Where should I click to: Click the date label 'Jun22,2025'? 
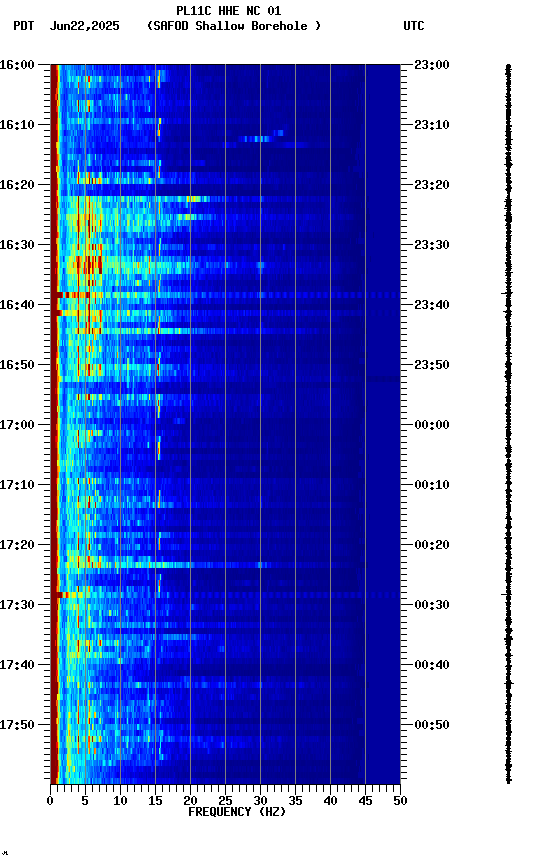tap(84, 26)
